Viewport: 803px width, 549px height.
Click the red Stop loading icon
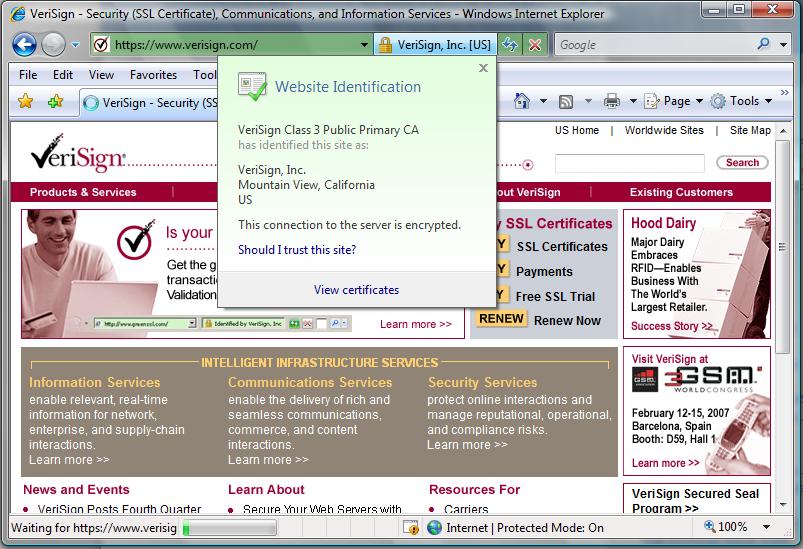click(535, 45)
